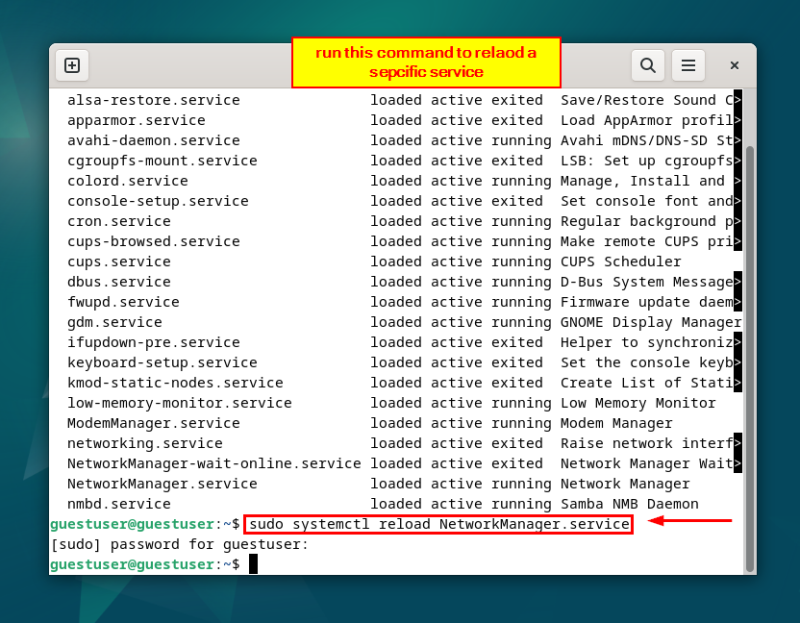Open the hamburger menu
Viewport: 800px width, 623px height.
[688, 64]
